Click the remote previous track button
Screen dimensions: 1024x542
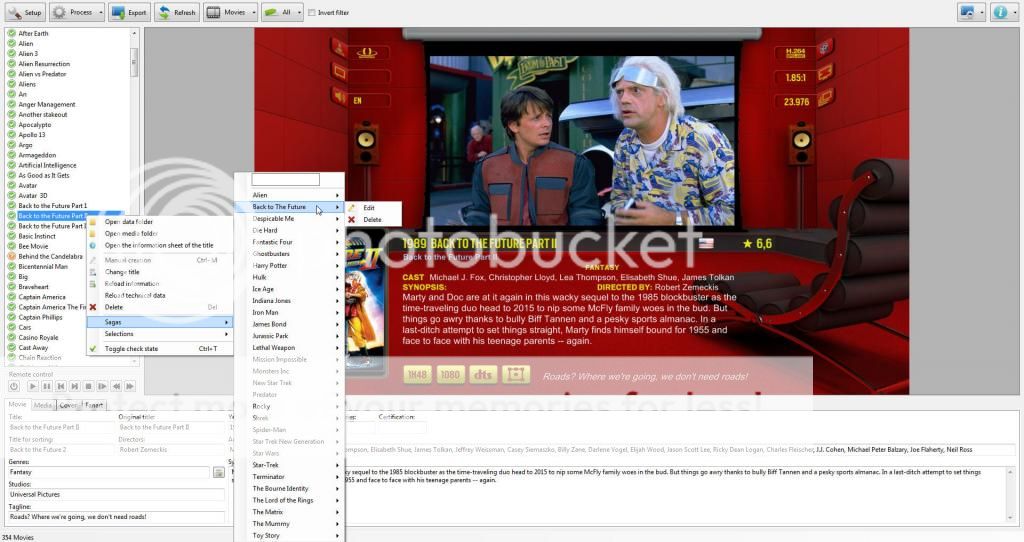pyautogui.click(x=61, y=387)
